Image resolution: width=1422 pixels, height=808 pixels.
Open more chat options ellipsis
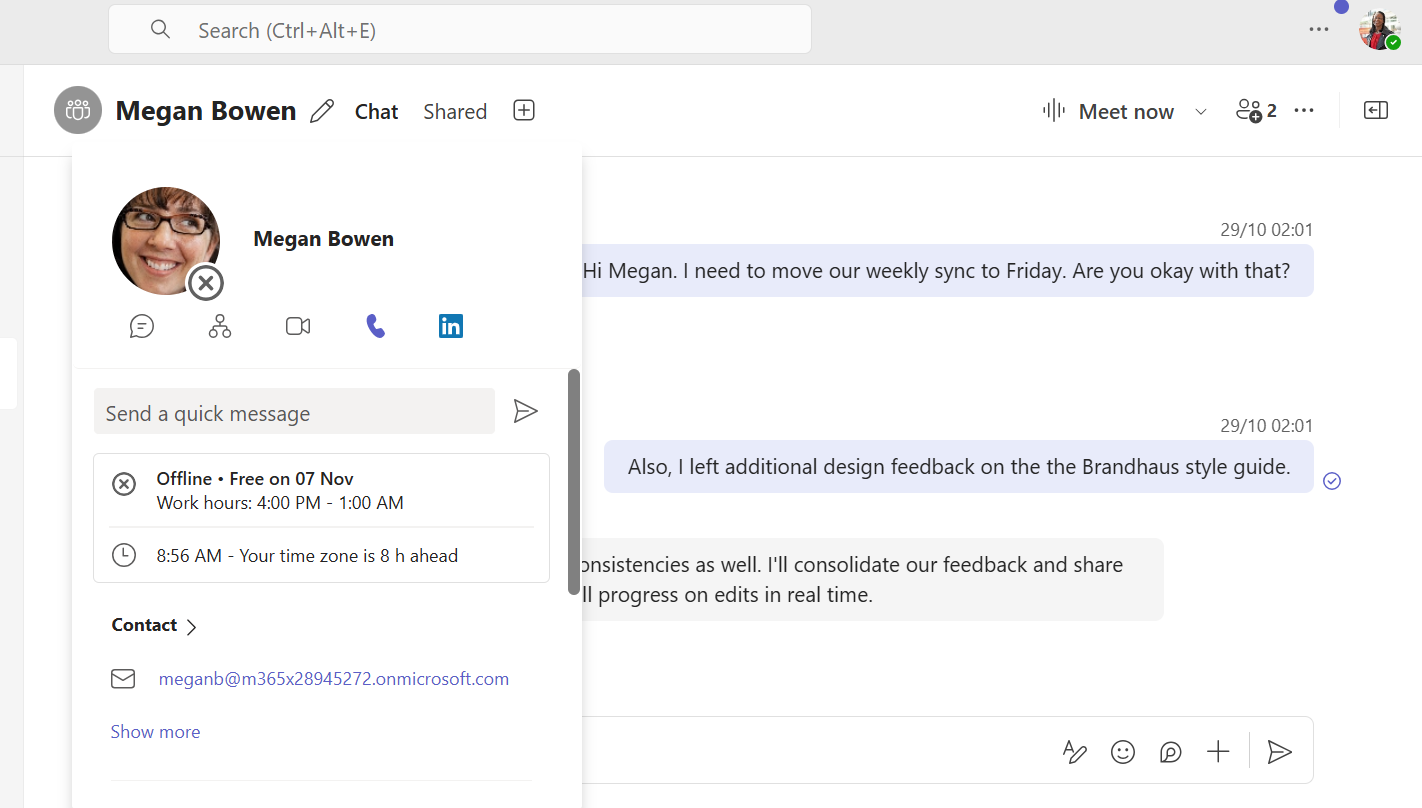1304,110
